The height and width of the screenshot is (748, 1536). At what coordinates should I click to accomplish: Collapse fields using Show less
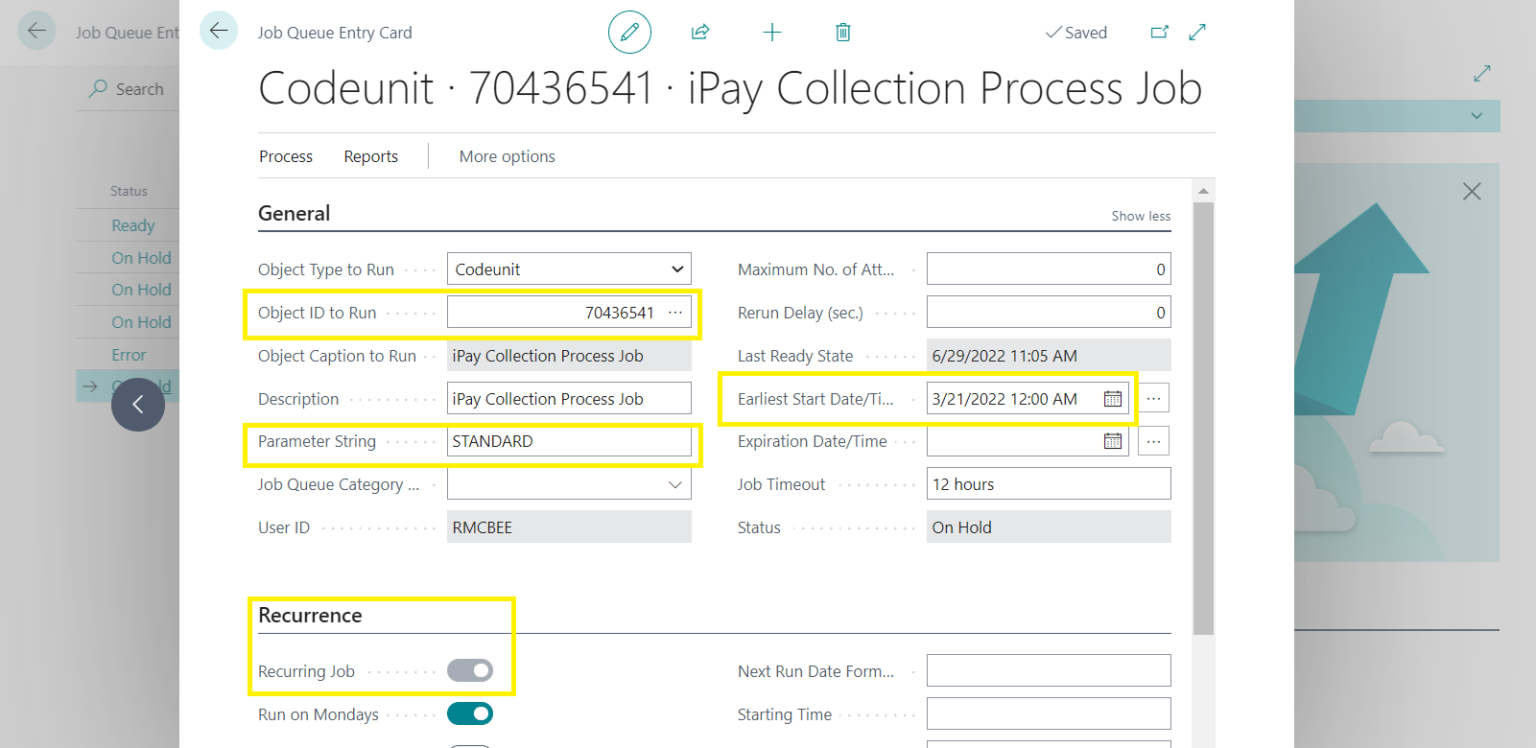[x=1140, y=215]
